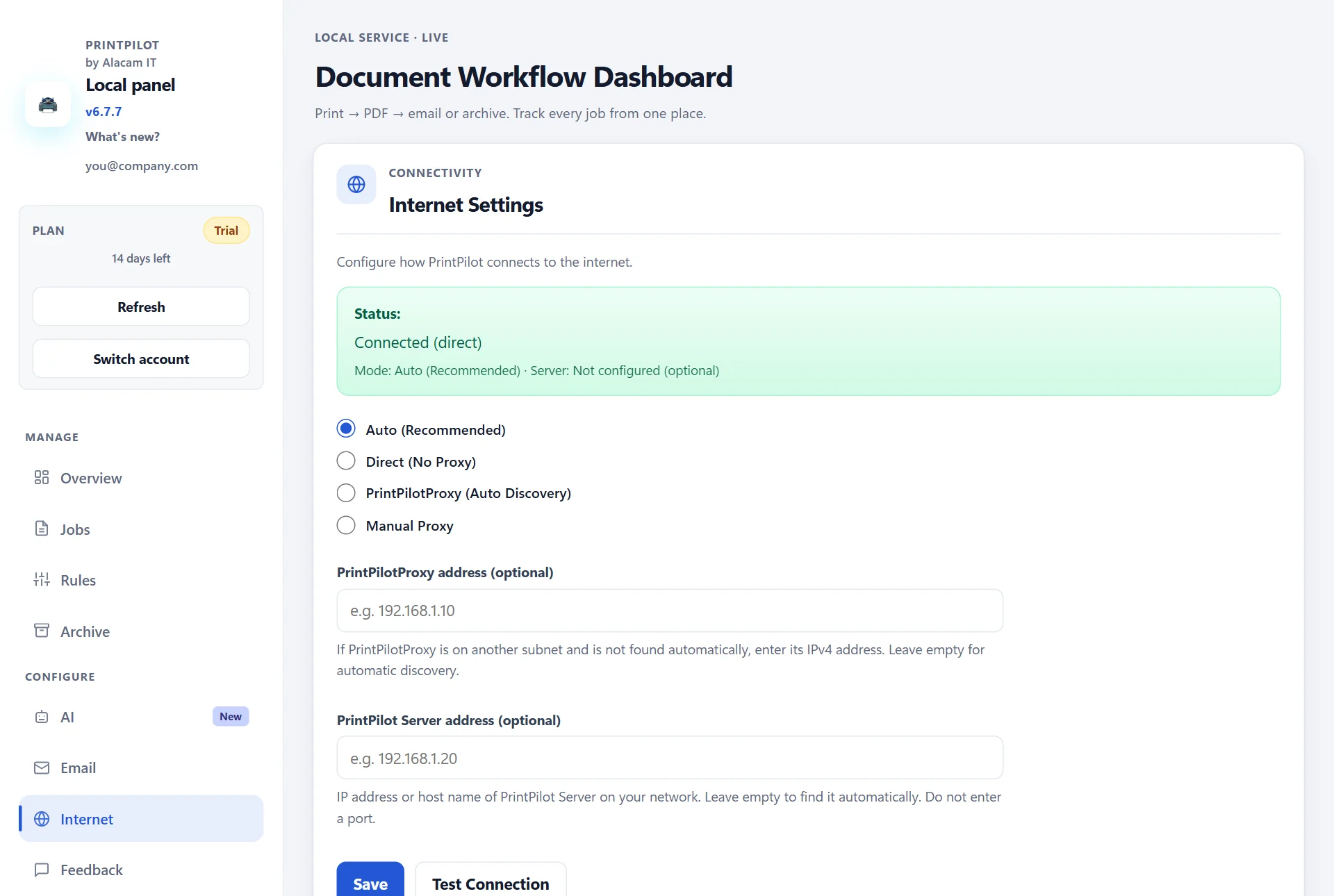Click the Rules sliders icon
The width and height of the screenshot is (1334, 896).
point(42,580)
